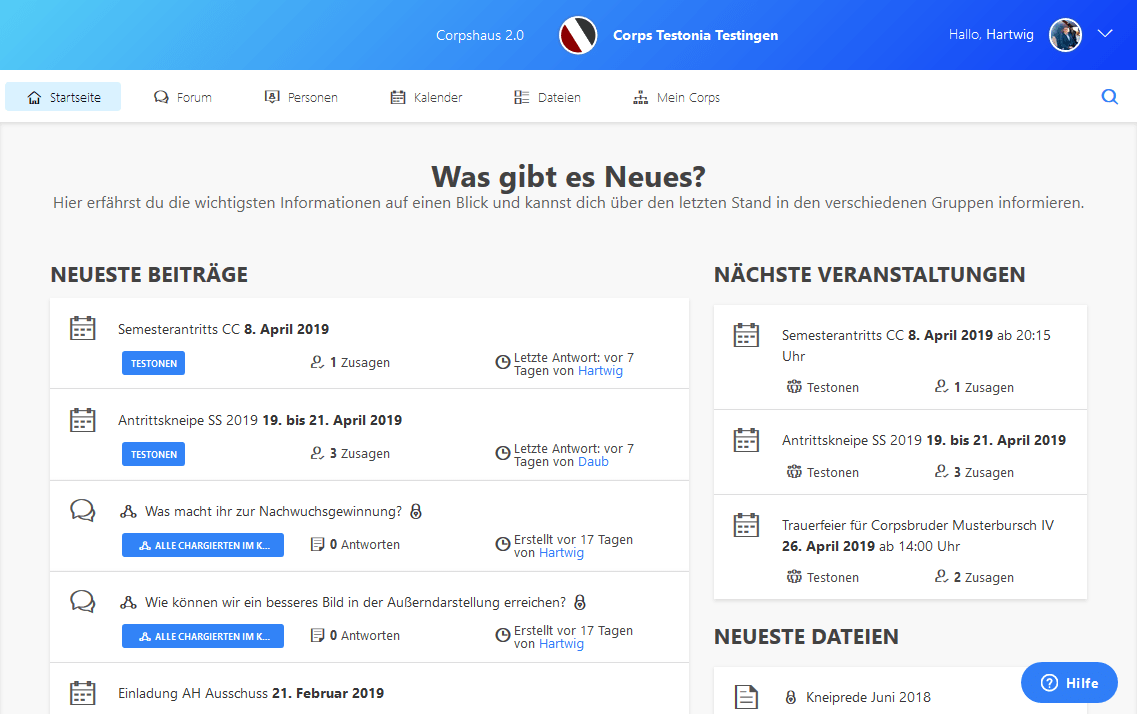The width and height of the screenshot is (1137, 714).
Task: Open the Personen tab
Action: pos(301,97)
